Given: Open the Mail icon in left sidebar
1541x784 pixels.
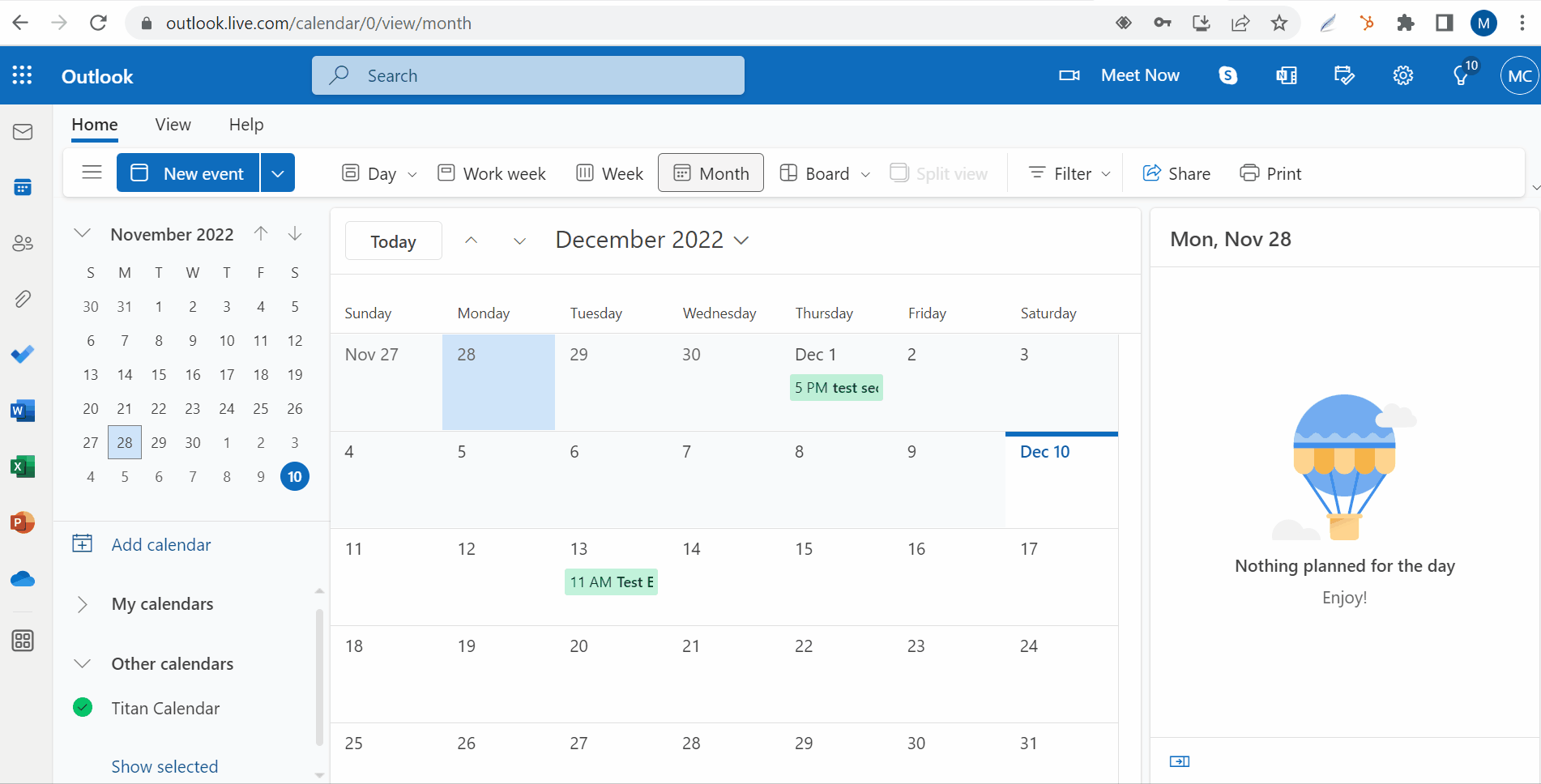Looking at the screenshot, I should (23, 132).
